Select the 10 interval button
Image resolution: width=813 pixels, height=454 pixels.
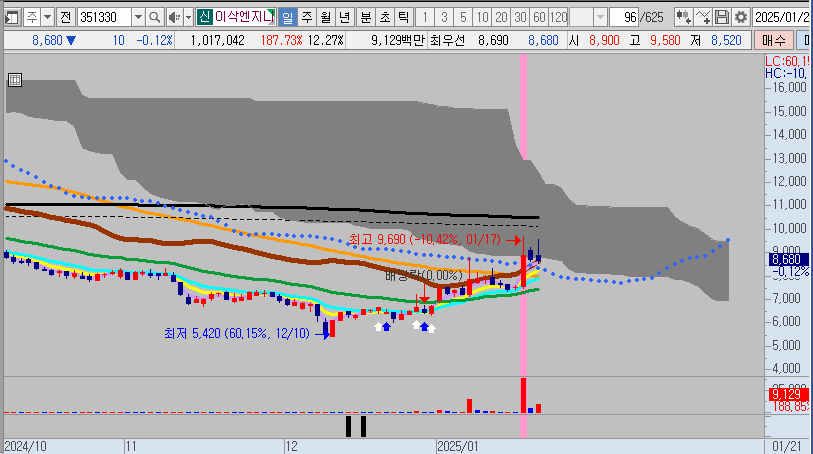click(483, 17)
